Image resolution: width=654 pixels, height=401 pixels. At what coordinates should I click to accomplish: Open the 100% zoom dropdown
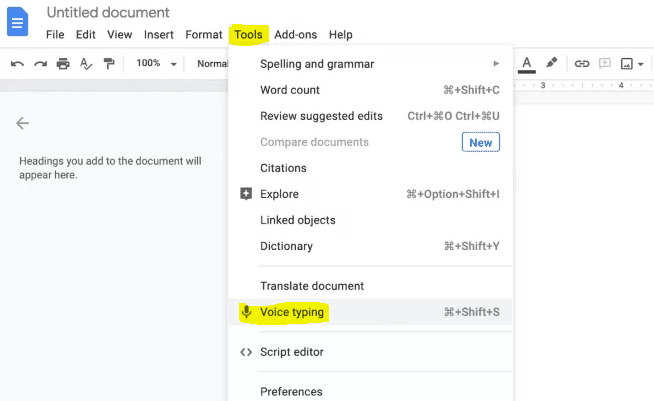[x=156, y=63]
